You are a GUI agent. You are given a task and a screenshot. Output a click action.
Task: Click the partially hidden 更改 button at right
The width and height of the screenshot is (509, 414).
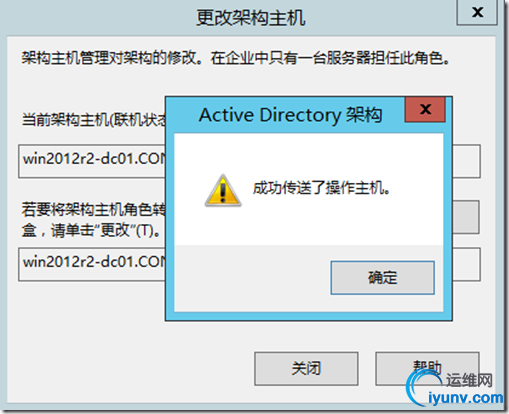(x=466, y=217)
